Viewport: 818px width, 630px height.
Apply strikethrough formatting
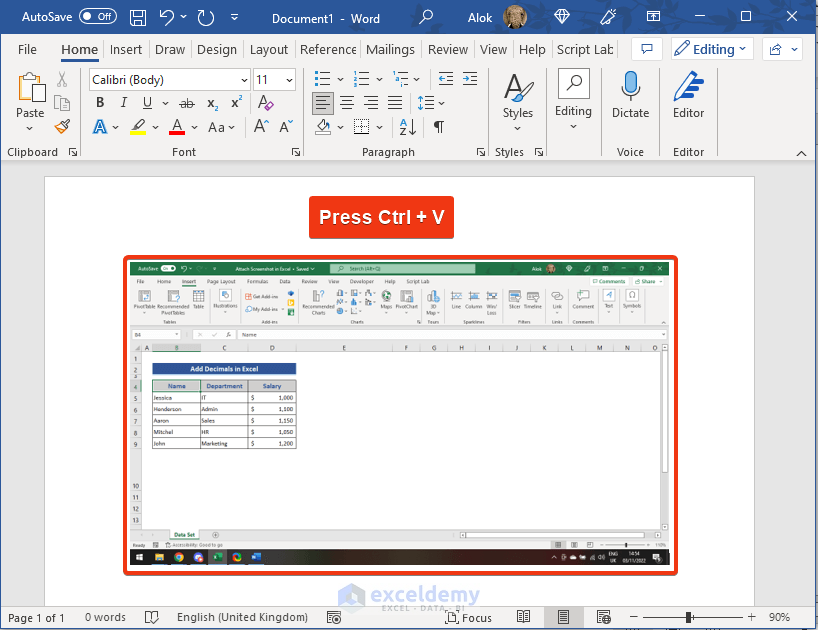coord(187,103)
